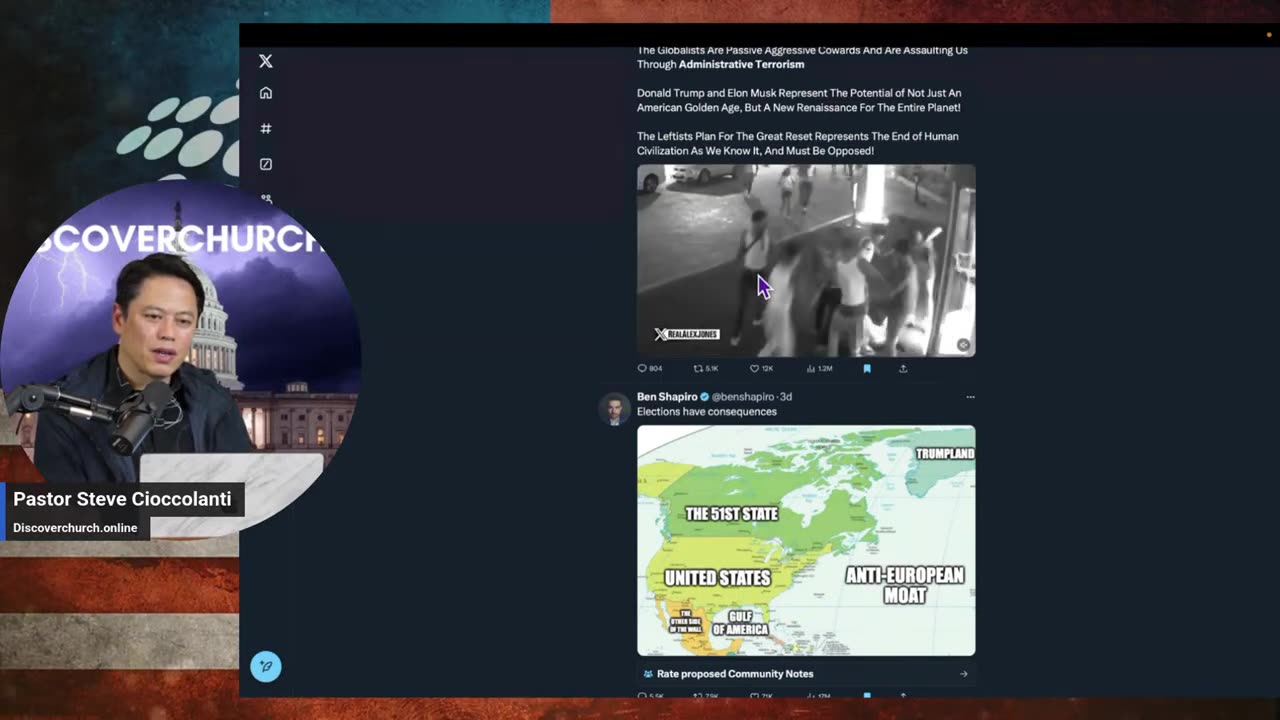1280x720 pixels.
Task: Open the 3d timestamp of Shapiro post
Action: pyautogui.click(x=786, y=397)
